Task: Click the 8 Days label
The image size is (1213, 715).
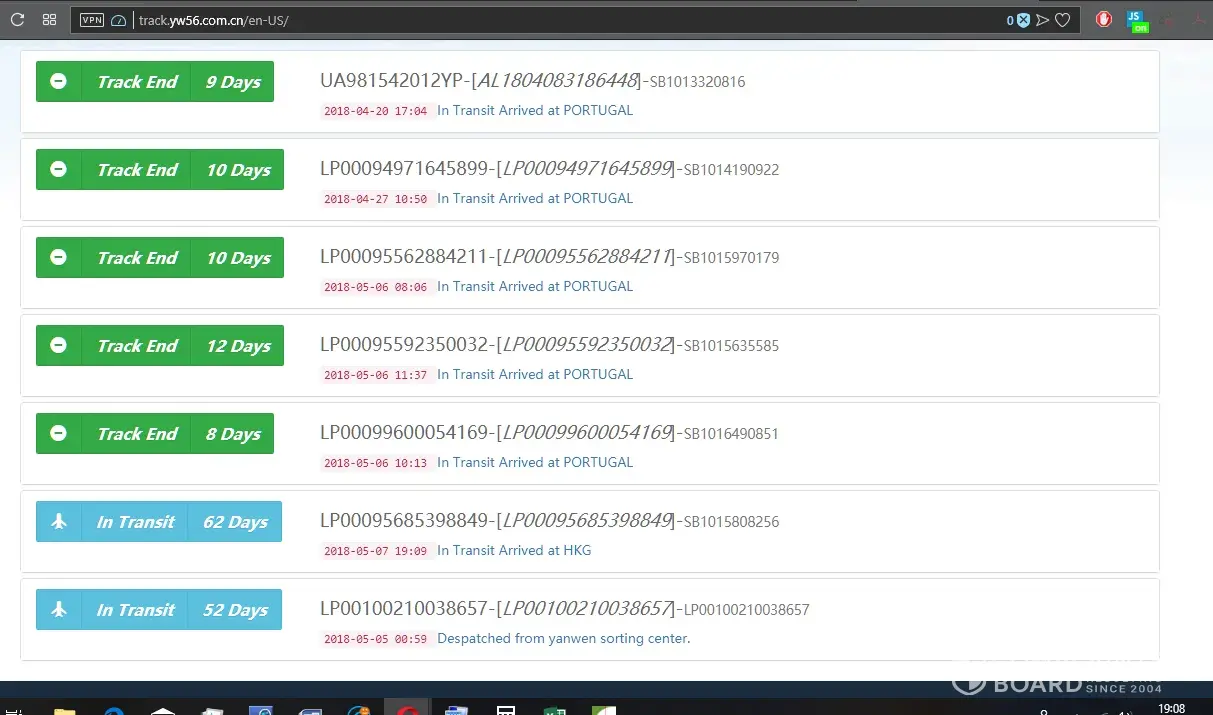Action: coord(233,434)
